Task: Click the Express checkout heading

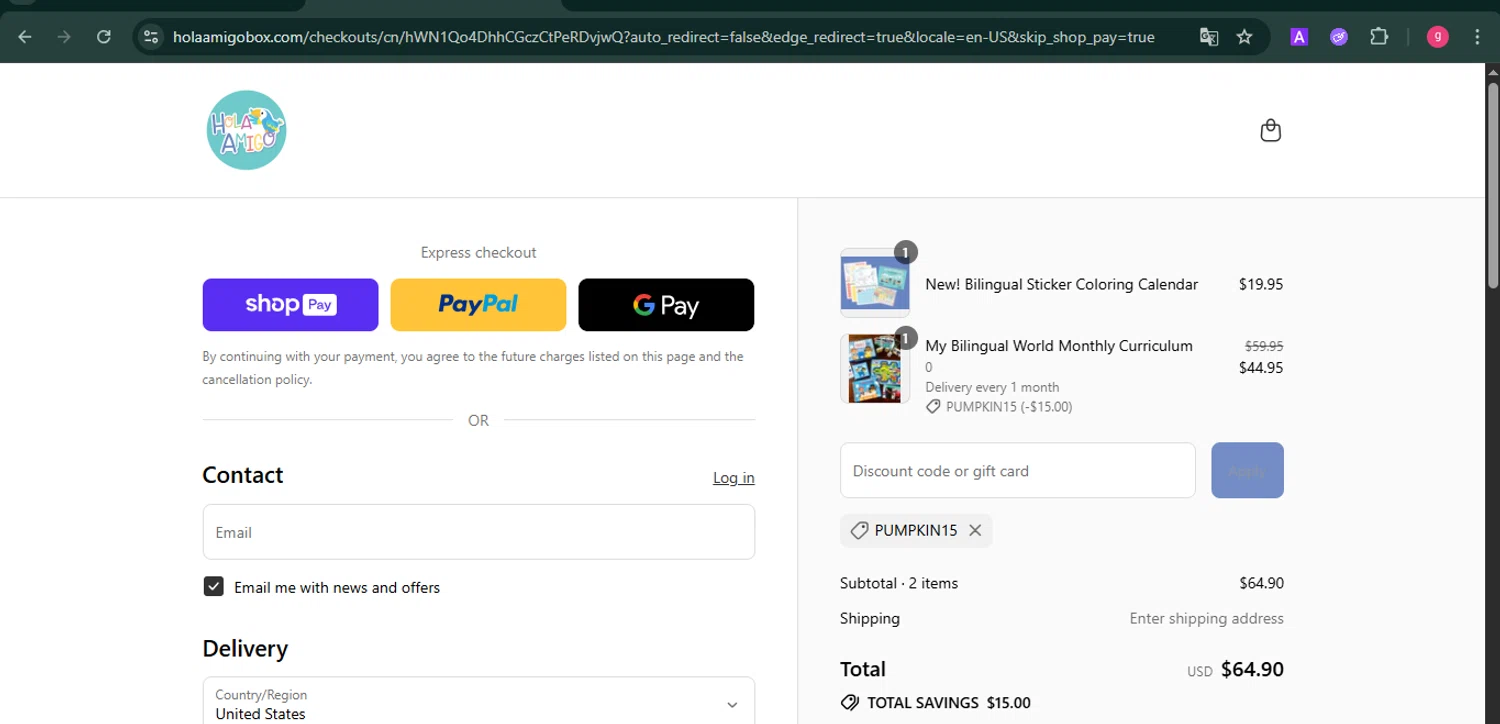Action: [x=478, y=253]
